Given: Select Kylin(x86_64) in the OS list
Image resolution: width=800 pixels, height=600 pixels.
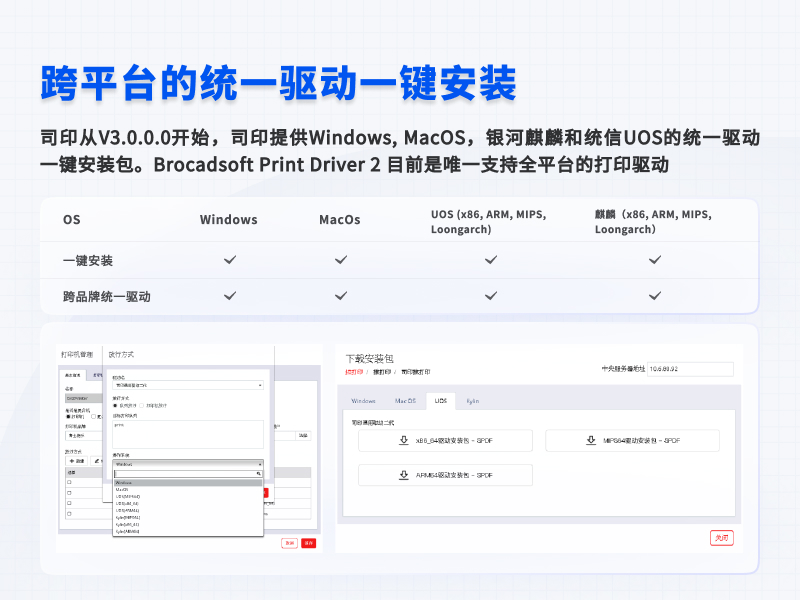Looking at the screenshot, I should pos(188,524).
